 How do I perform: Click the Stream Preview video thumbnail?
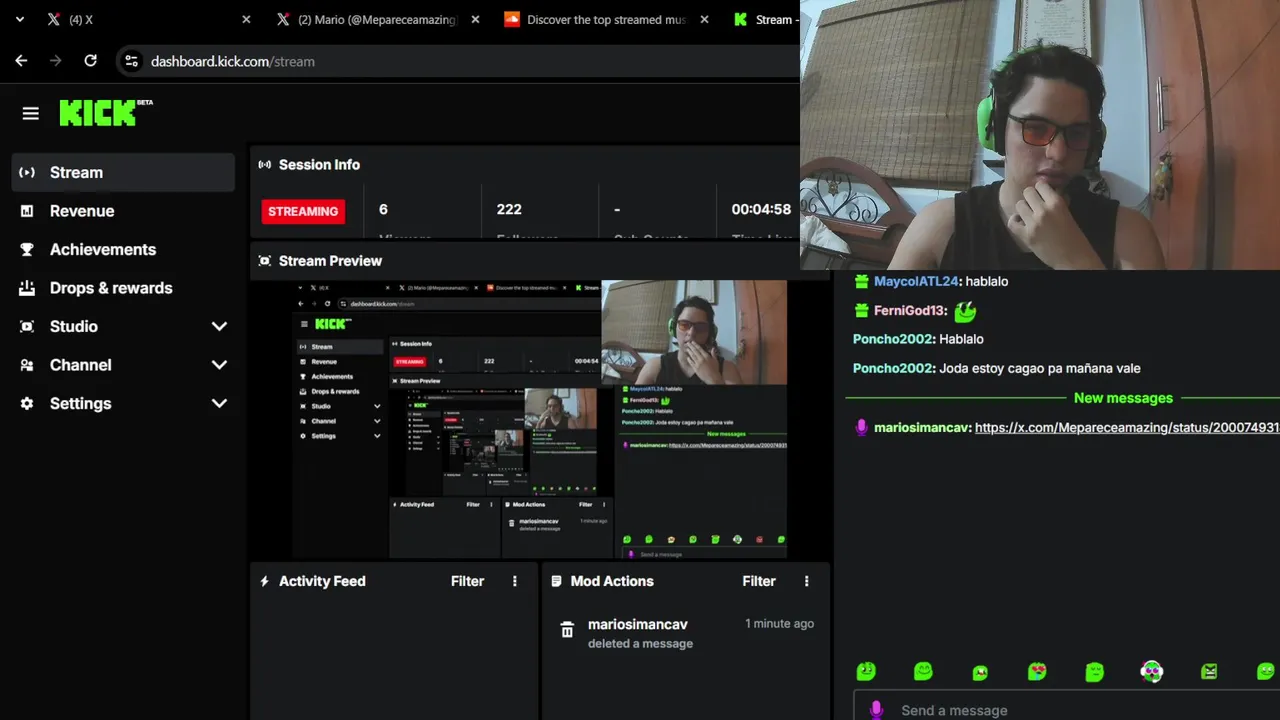click(540, 419)
